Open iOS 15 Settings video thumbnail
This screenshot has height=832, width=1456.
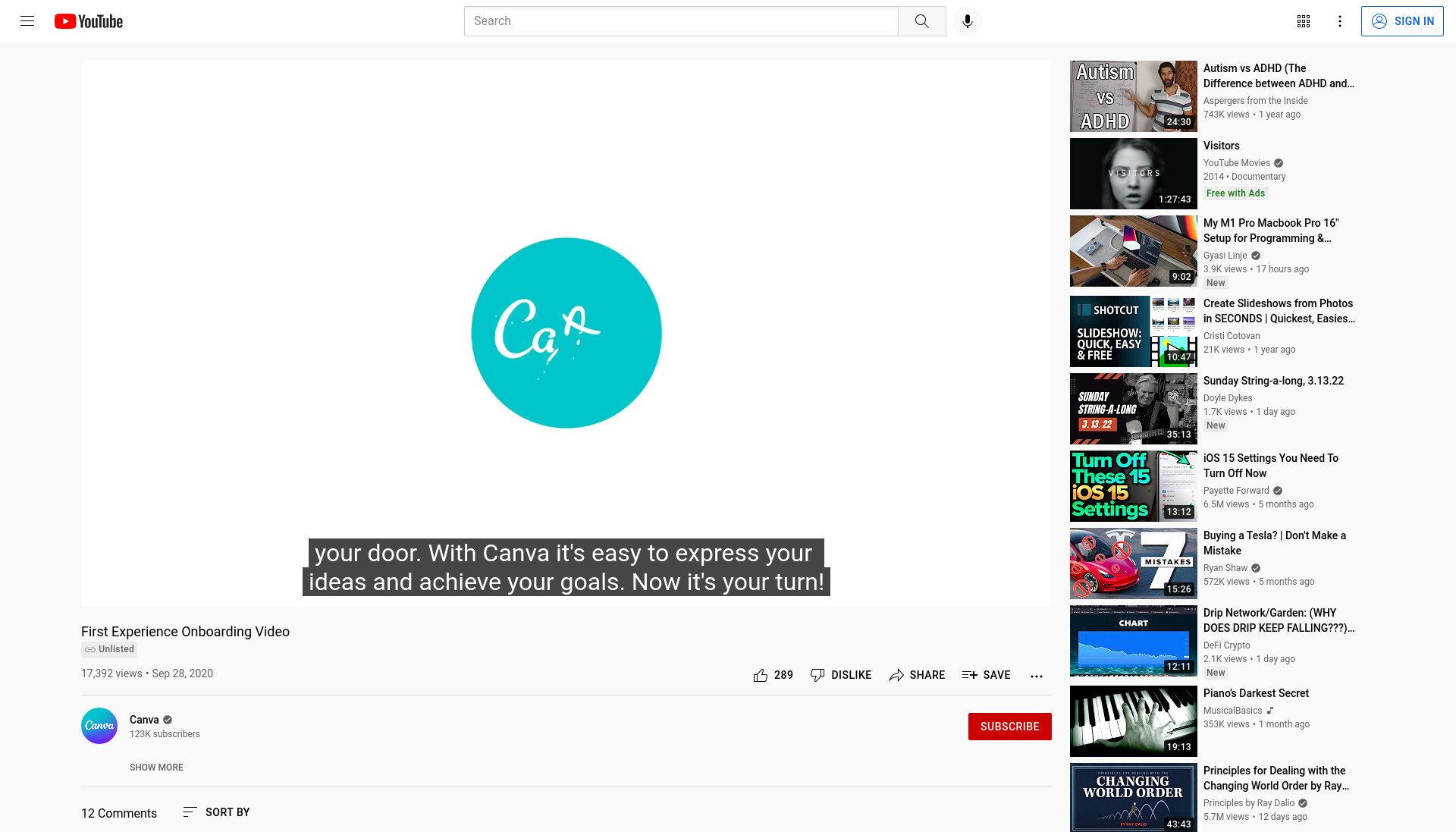coord(1133,486)
